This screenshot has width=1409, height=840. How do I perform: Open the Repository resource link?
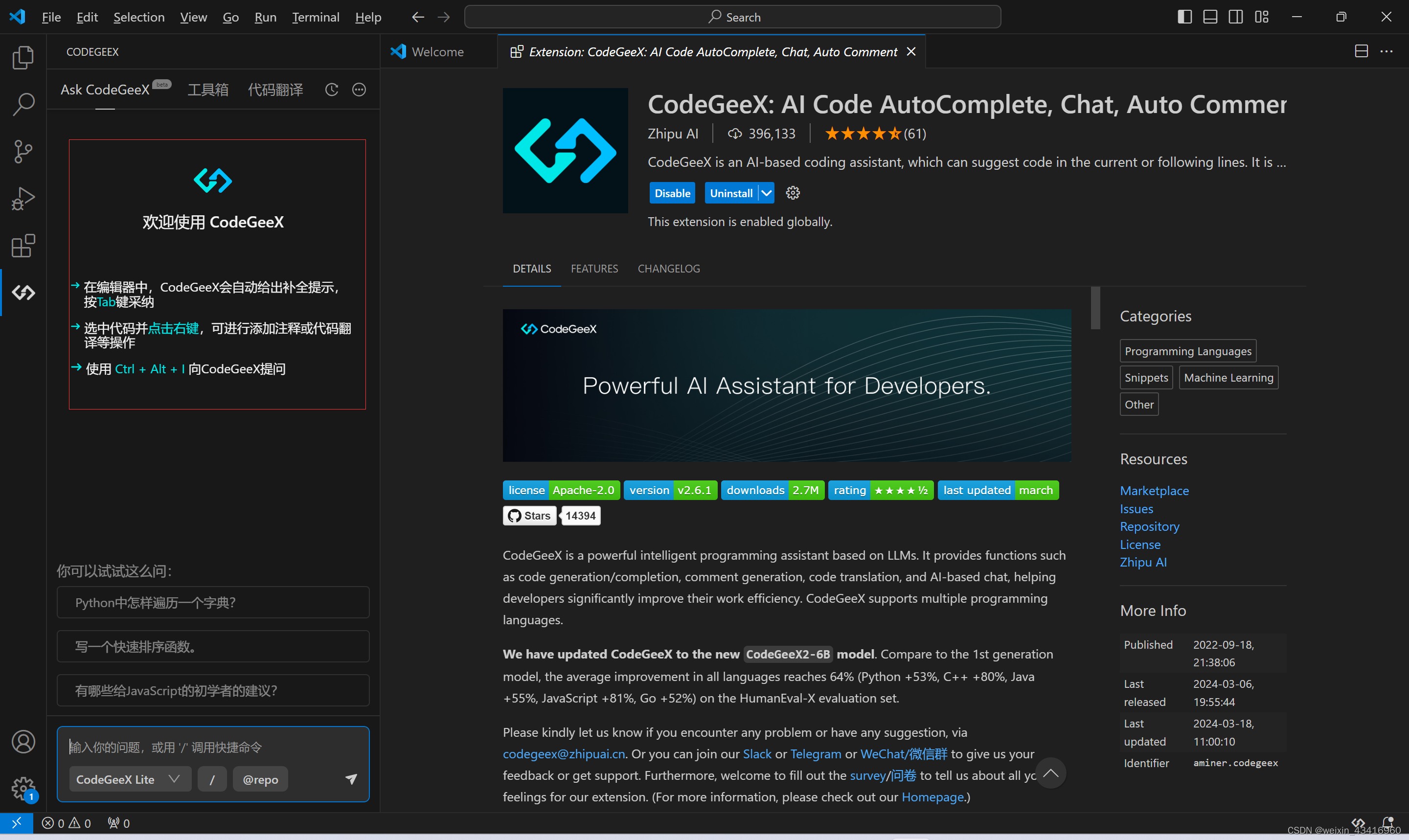1149,526
